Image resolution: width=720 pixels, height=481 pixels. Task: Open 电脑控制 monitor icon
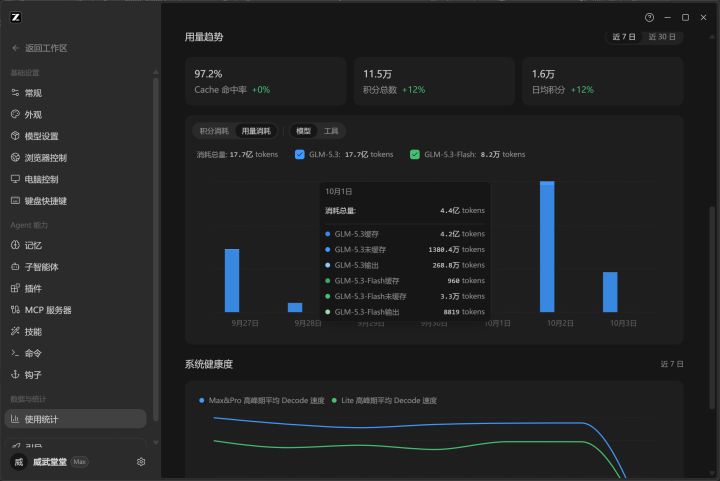(x=15, y=179)
